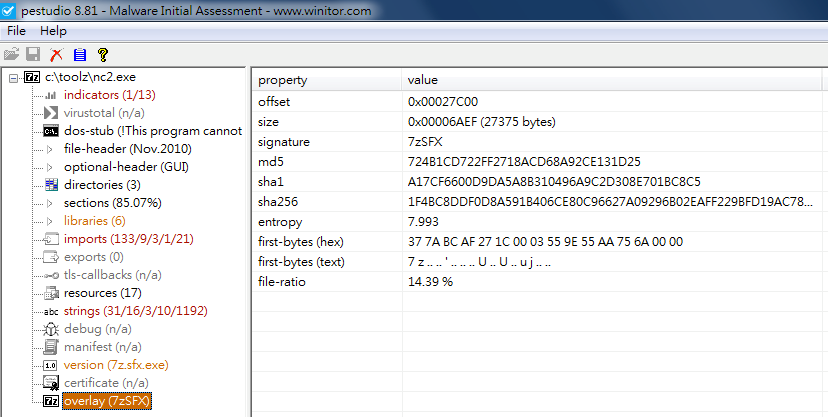Click the size value 0x00006AEF (27375 bytes)

pos(482,122)
